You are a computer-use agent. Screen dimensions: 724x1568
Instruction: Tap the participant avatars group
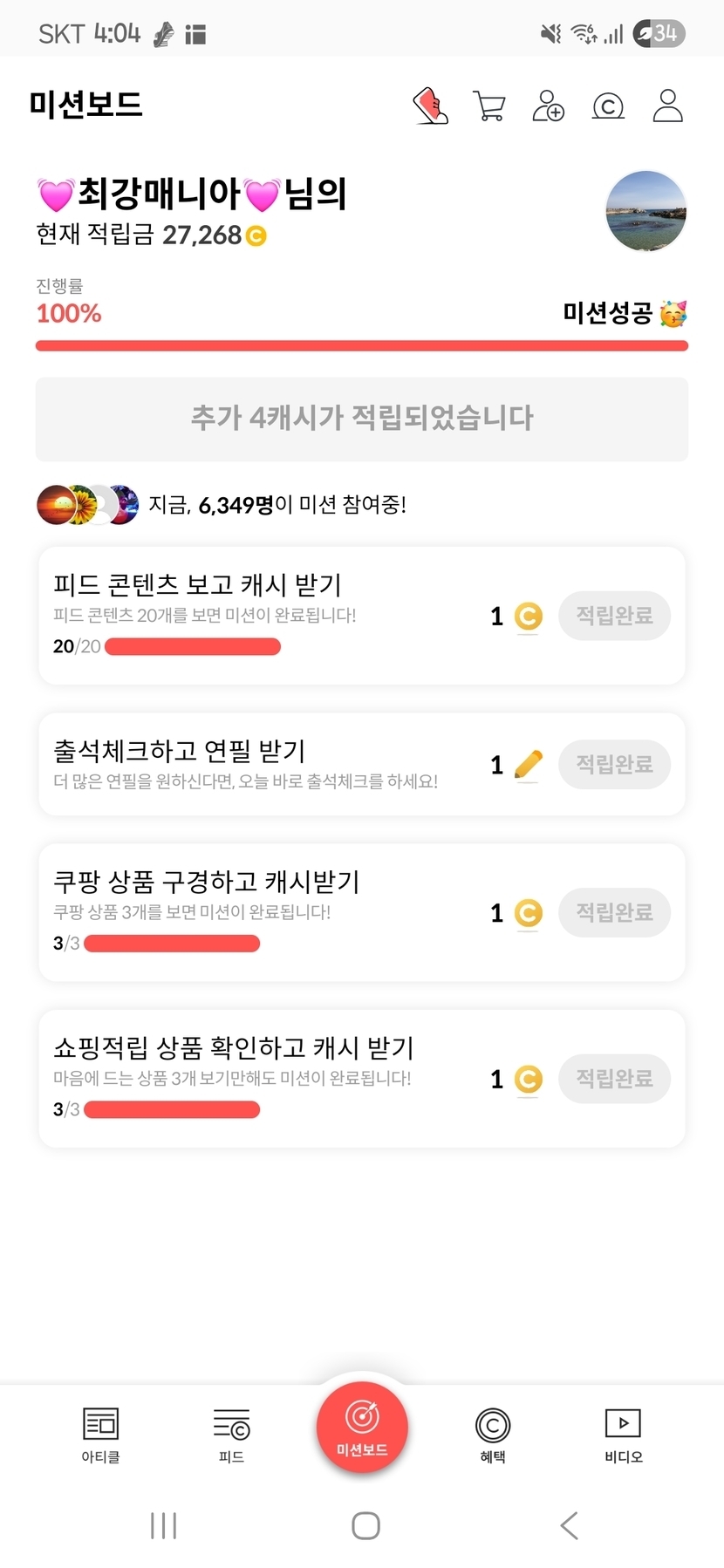(x=87, y=505)
